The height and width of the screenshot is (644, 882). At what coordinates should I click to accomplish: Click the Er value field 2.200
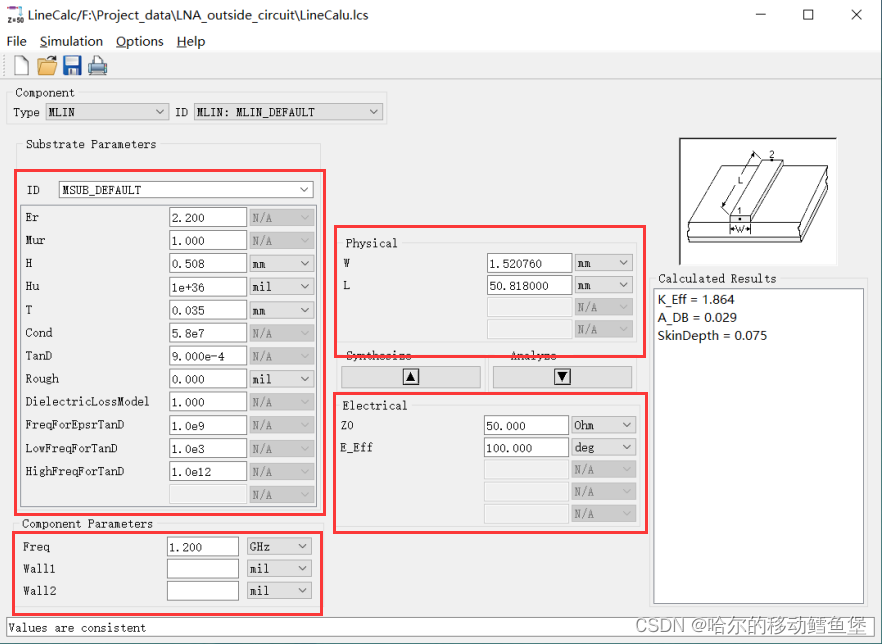[208, 218]
